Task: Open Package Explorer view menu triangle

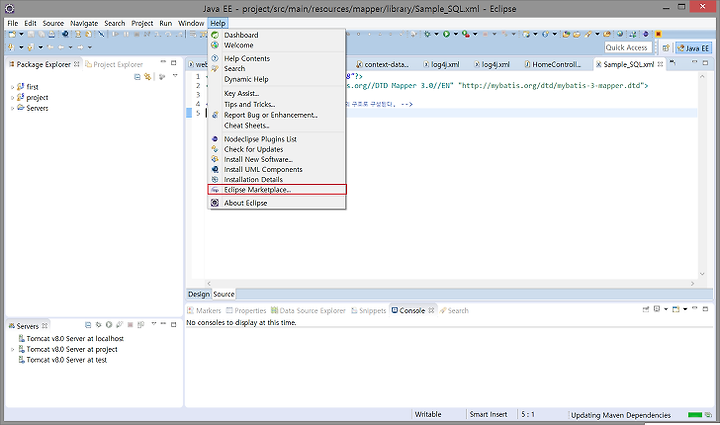Action: pos(175,76)
